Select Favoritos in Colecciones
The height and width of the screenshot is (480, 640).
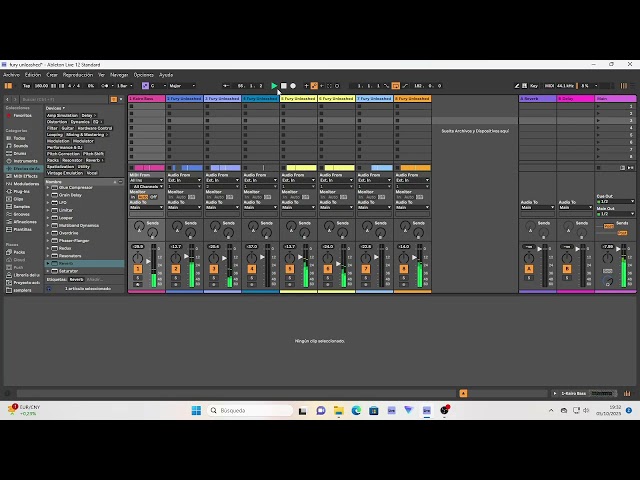tap(22, 116)
